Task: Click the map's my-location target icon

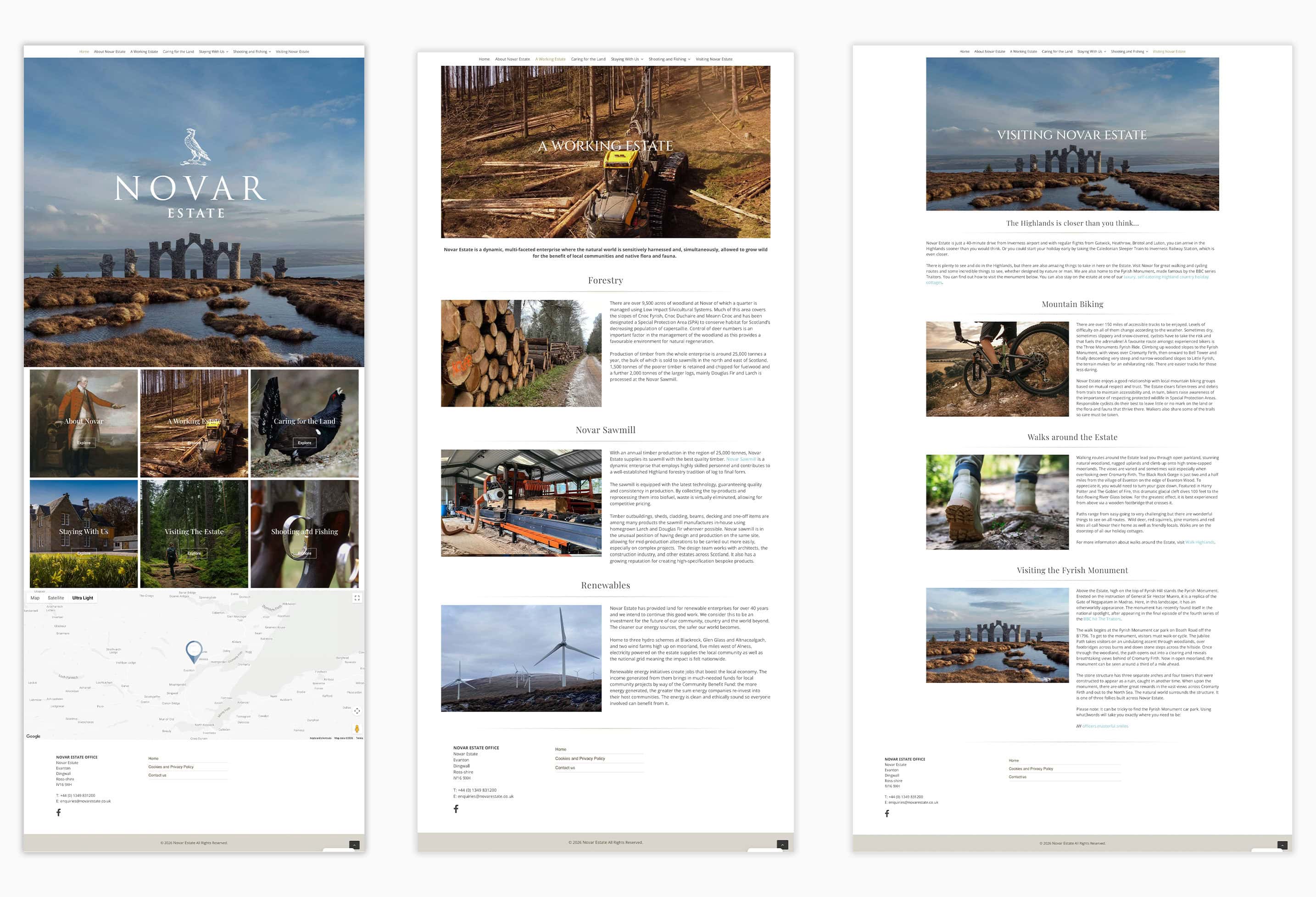Action: coord(357,711)
